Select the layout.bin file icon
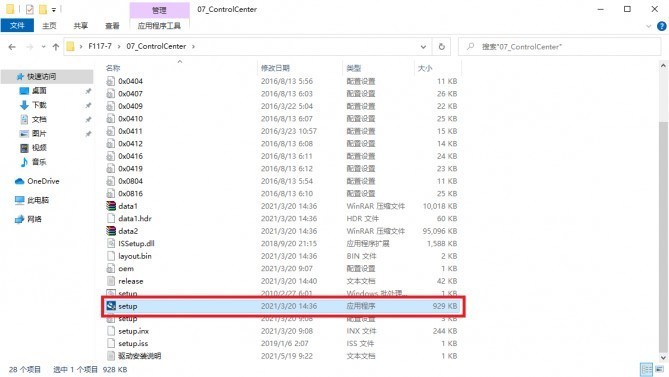The height and width of the screenshot is (377, 669). 111,256
